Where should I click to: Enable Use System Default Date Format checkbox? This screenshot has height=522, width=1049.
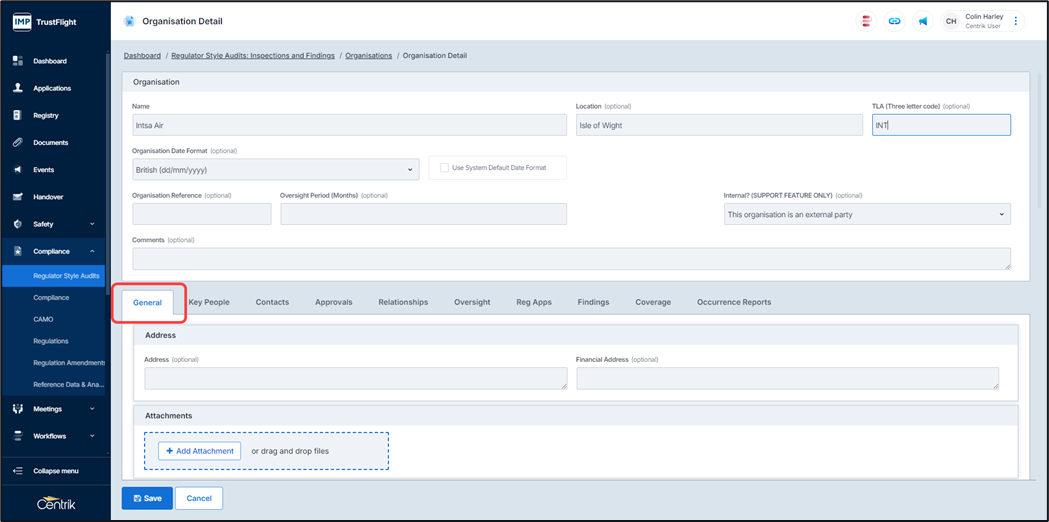[x=445, y=168]
